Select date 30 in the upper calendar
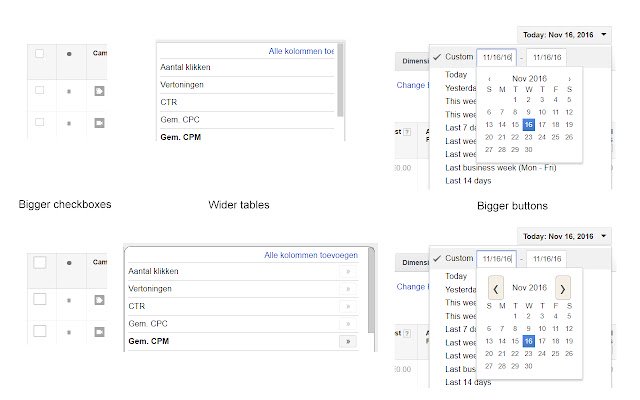The height and width of the screenshot is (400, 640). click(529, 150)
